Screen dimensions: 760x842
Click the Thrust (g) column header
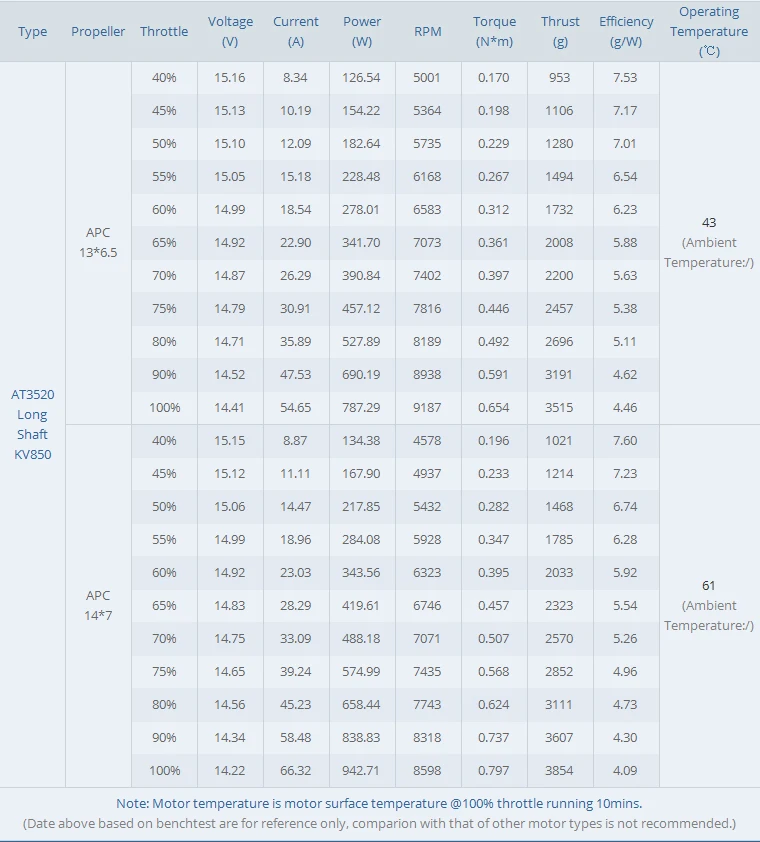point(560,32)
